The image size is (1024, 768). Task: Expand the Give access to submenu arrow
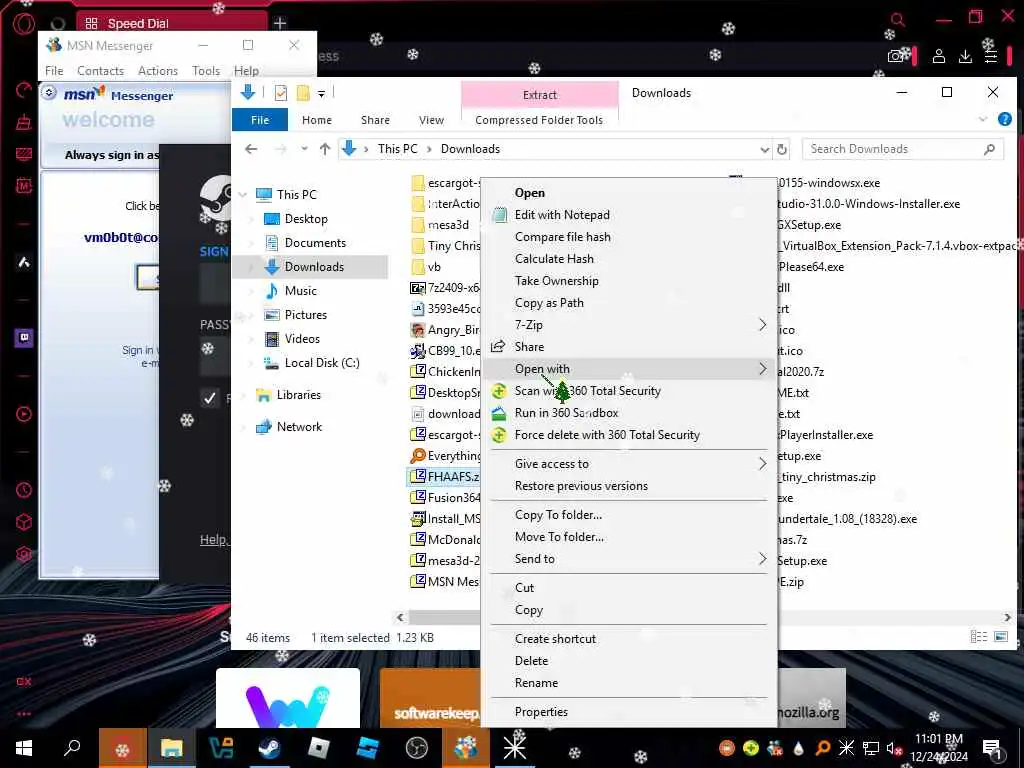click(x=762, y=464)
